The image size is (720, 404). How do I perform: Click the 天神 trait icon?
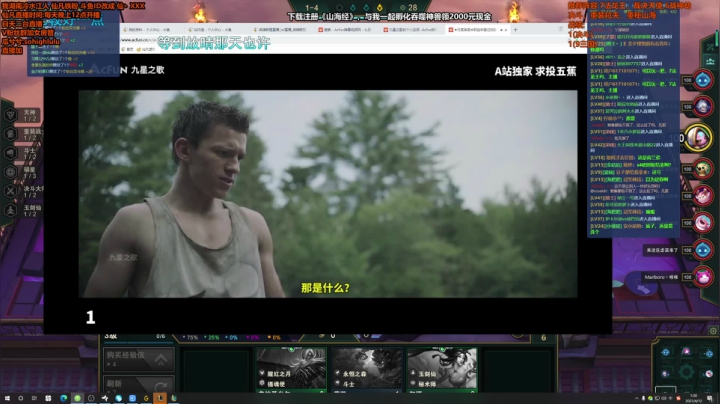coord(10,115)
